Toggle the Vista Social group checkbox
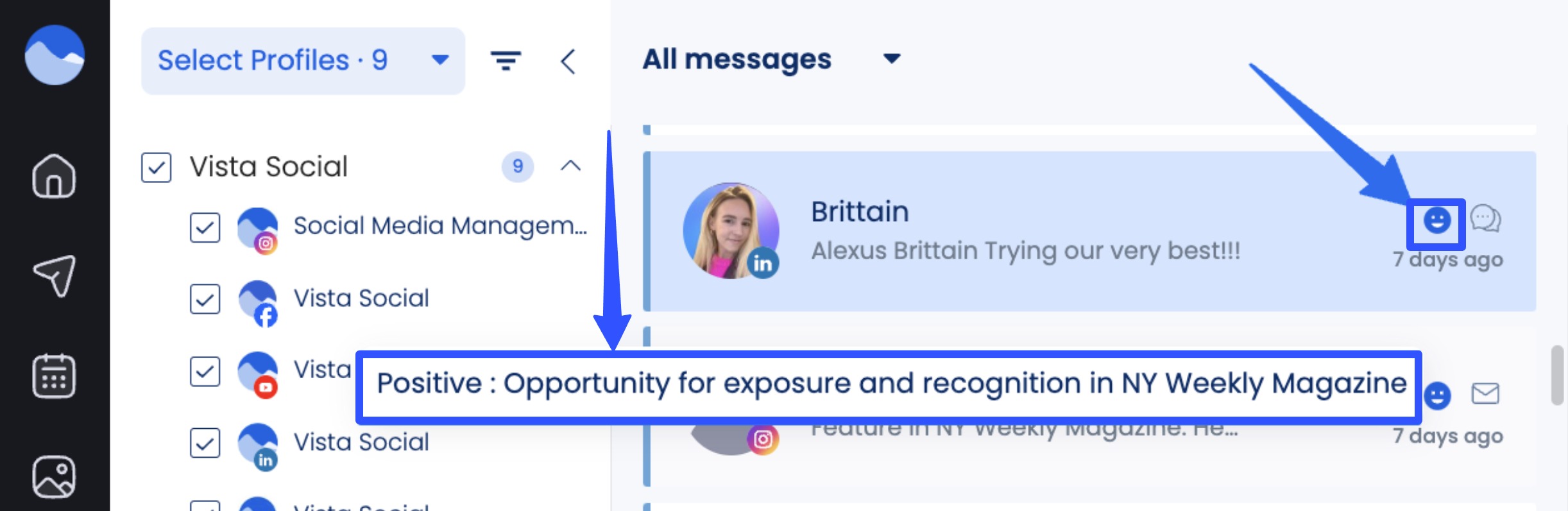The height and width of the screenshot is (511, 1568). pos(156,167)
